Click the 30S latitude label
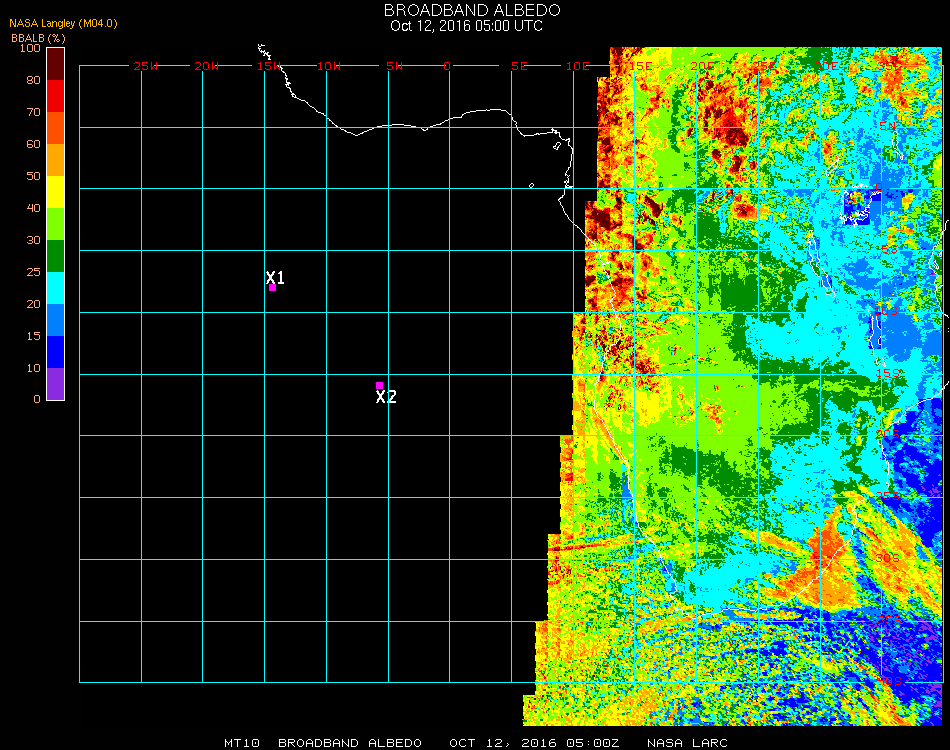 tap(888, 559)
